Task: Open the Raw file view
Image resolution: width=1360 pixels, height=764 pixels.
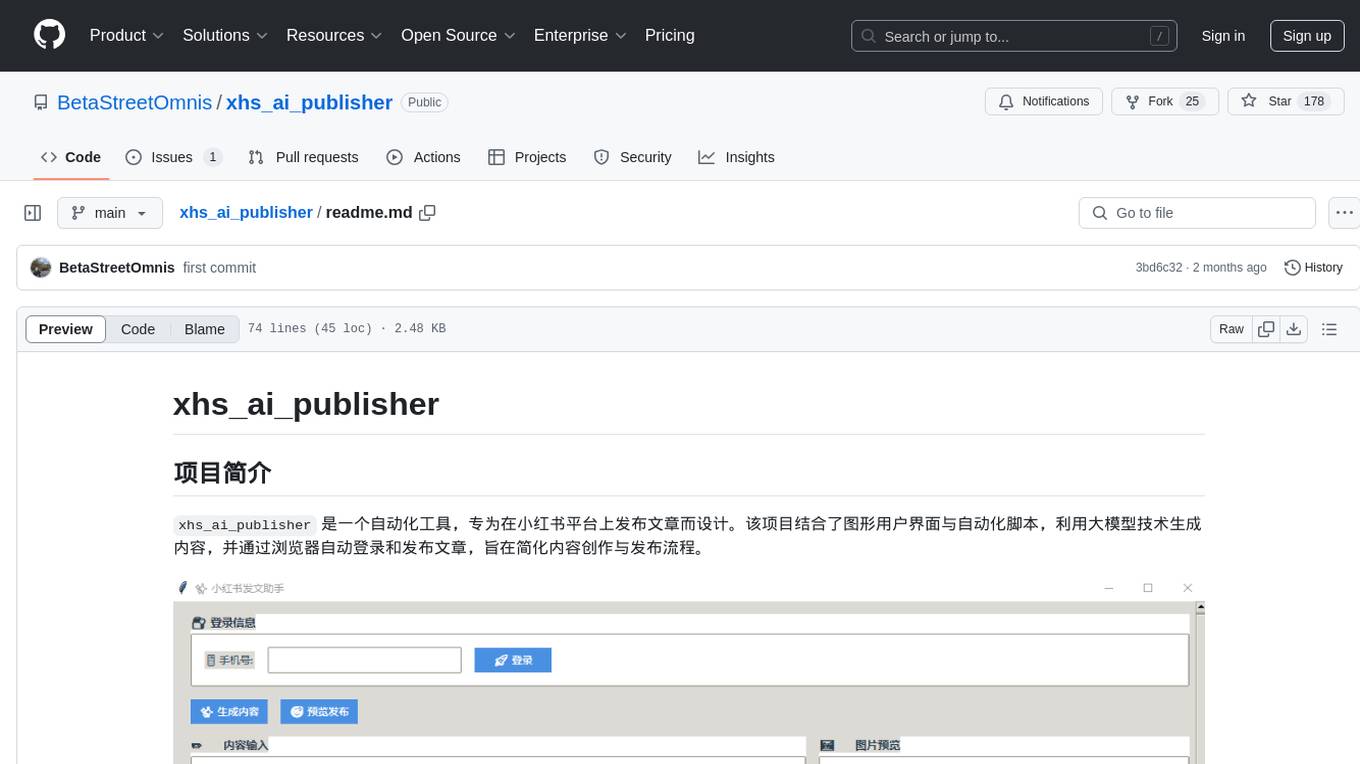Action: (1231, 329)
